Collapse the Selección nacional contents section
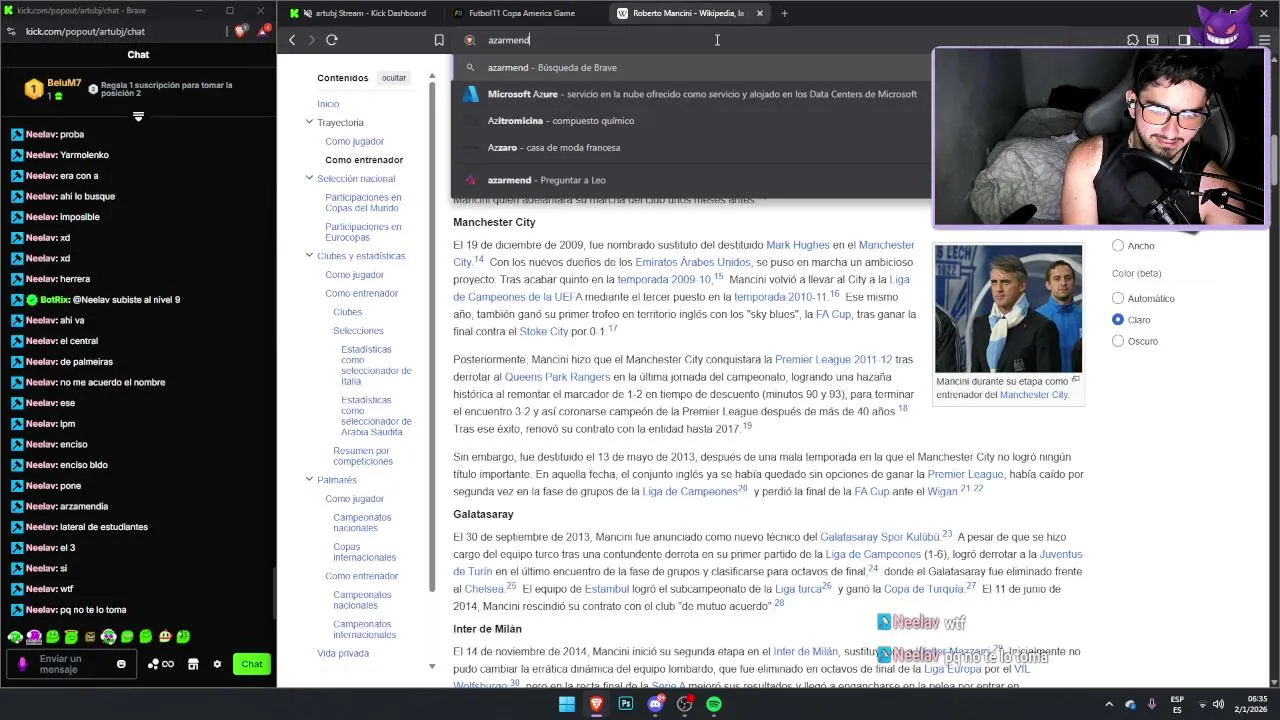This screenshot has height=720, width=1280. point(309,178)
